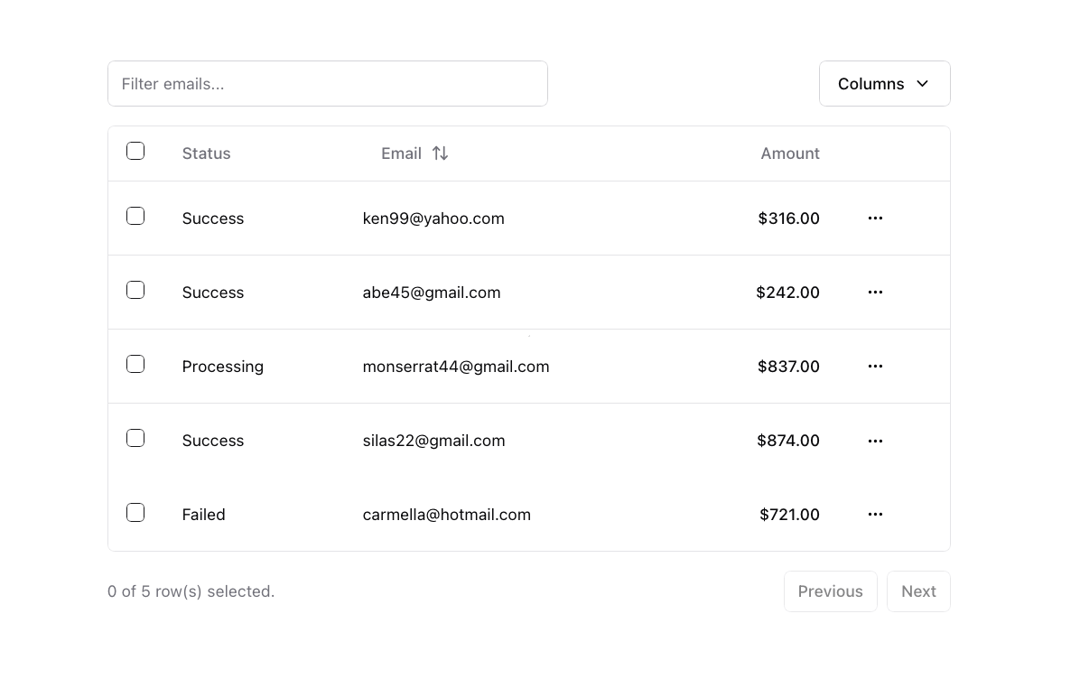This screenshot has height=679, width=1080.
Task: Open the Columns dropdown
Action: (884, 84)
